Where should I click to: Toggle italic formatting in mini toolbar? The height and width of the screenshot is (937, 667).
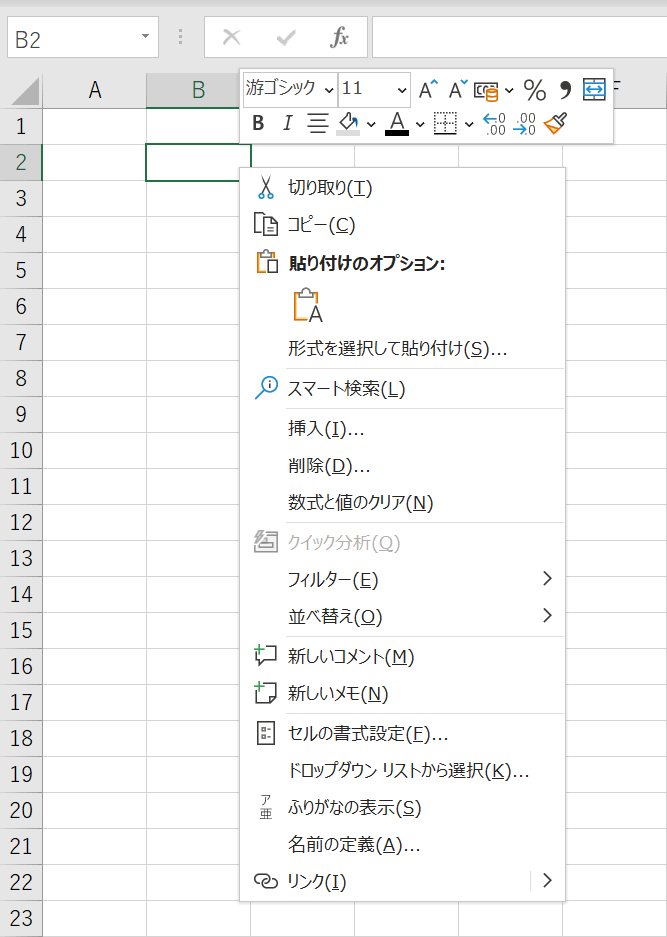tap(287, 124)
